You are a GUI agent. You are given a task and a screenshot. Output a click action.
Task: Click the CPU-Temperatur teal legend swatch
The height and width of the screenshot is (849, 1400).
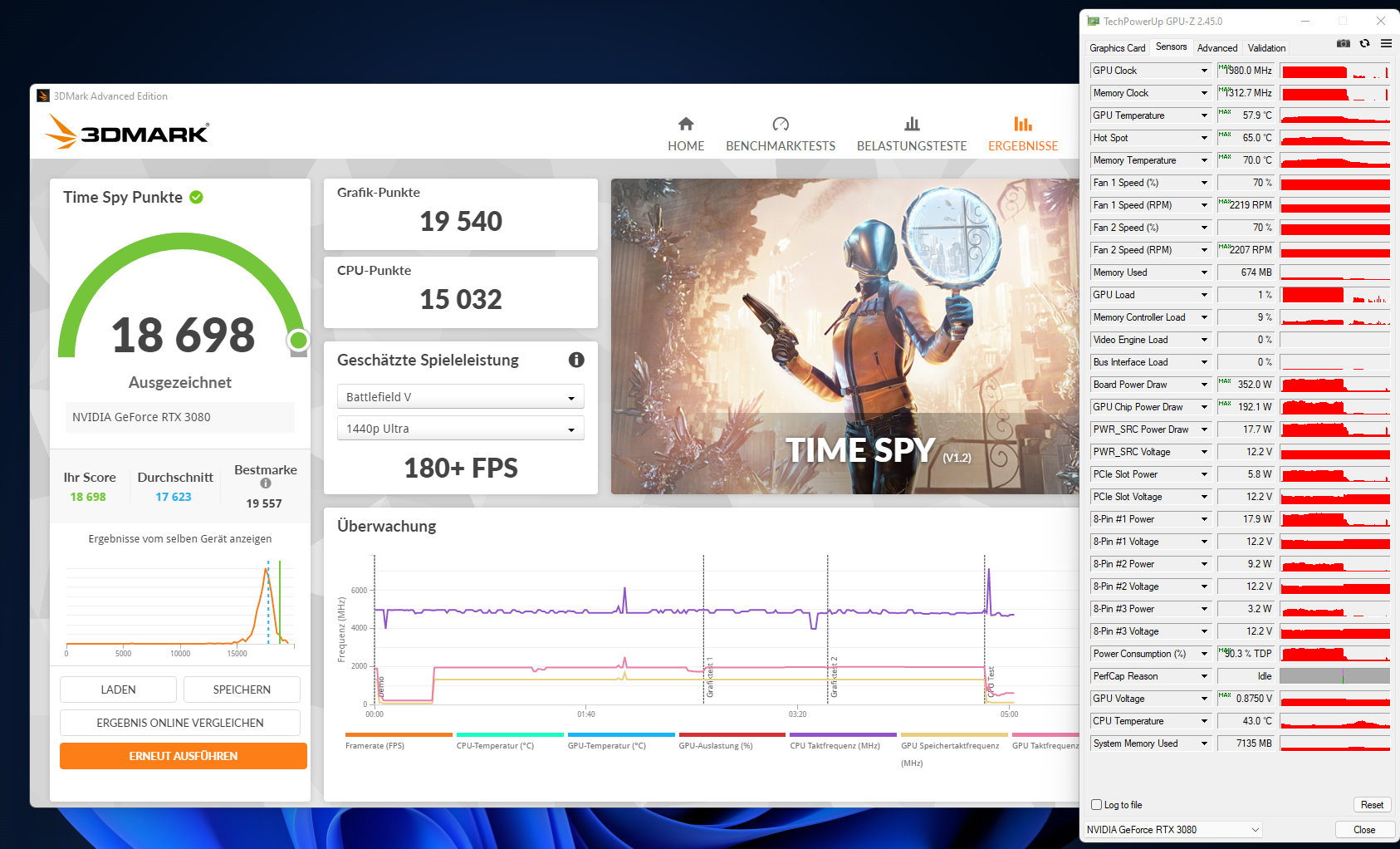pyautogui.click(x=510, y=734)
